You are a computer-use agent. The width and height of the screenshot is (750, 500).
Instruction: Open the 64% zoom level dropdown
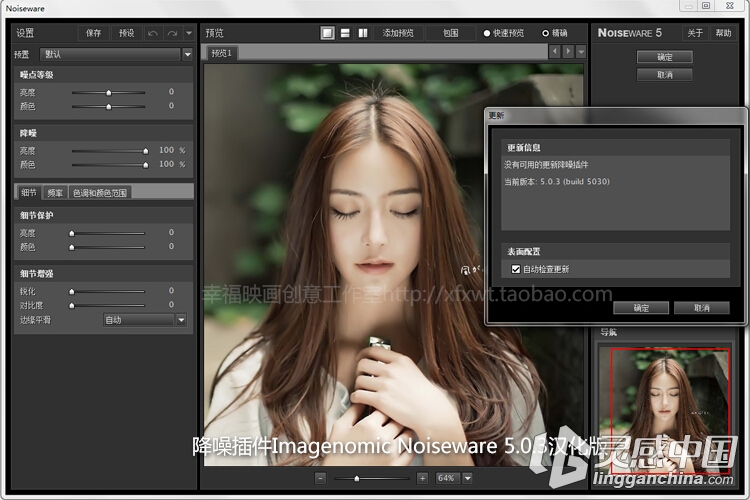468,478
